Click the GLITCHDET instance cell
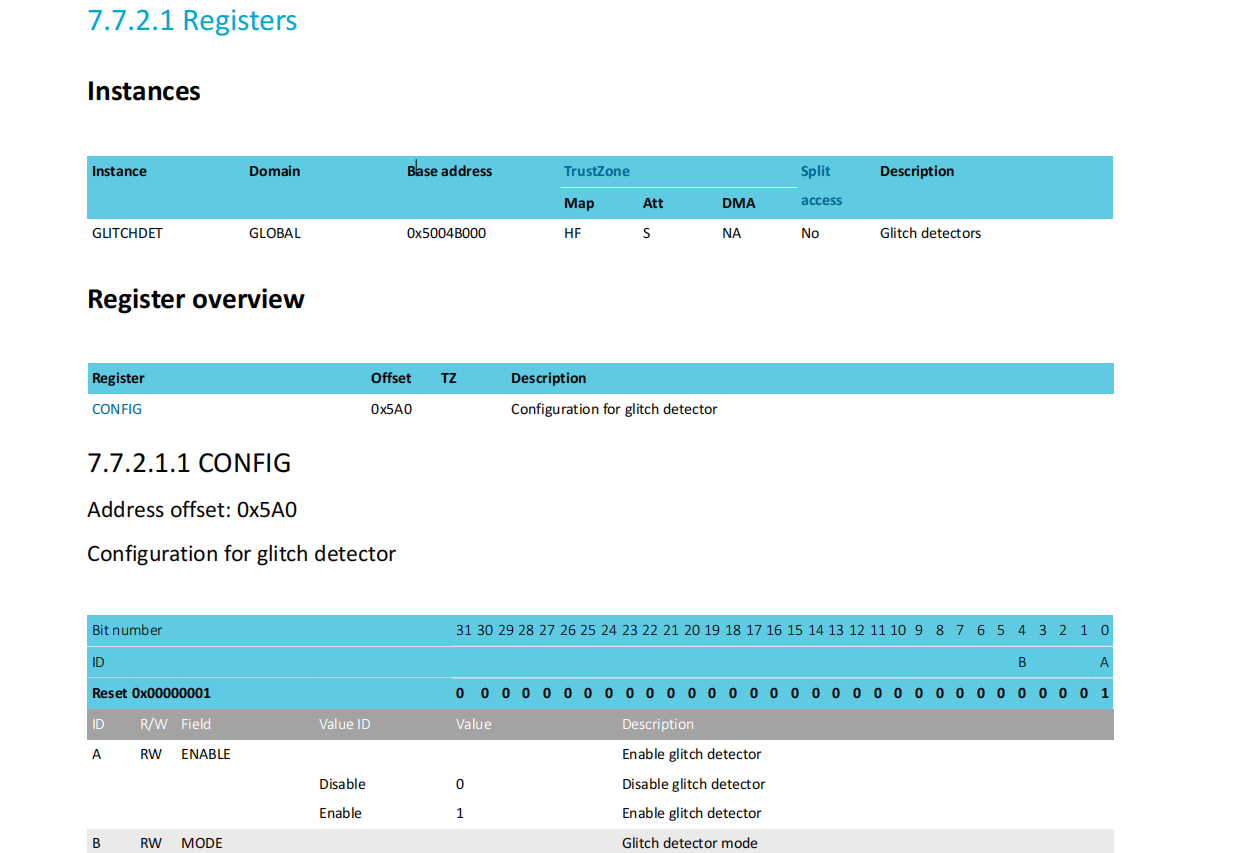The height and width of the screenshot is (853, 1237). click(127, 233)
